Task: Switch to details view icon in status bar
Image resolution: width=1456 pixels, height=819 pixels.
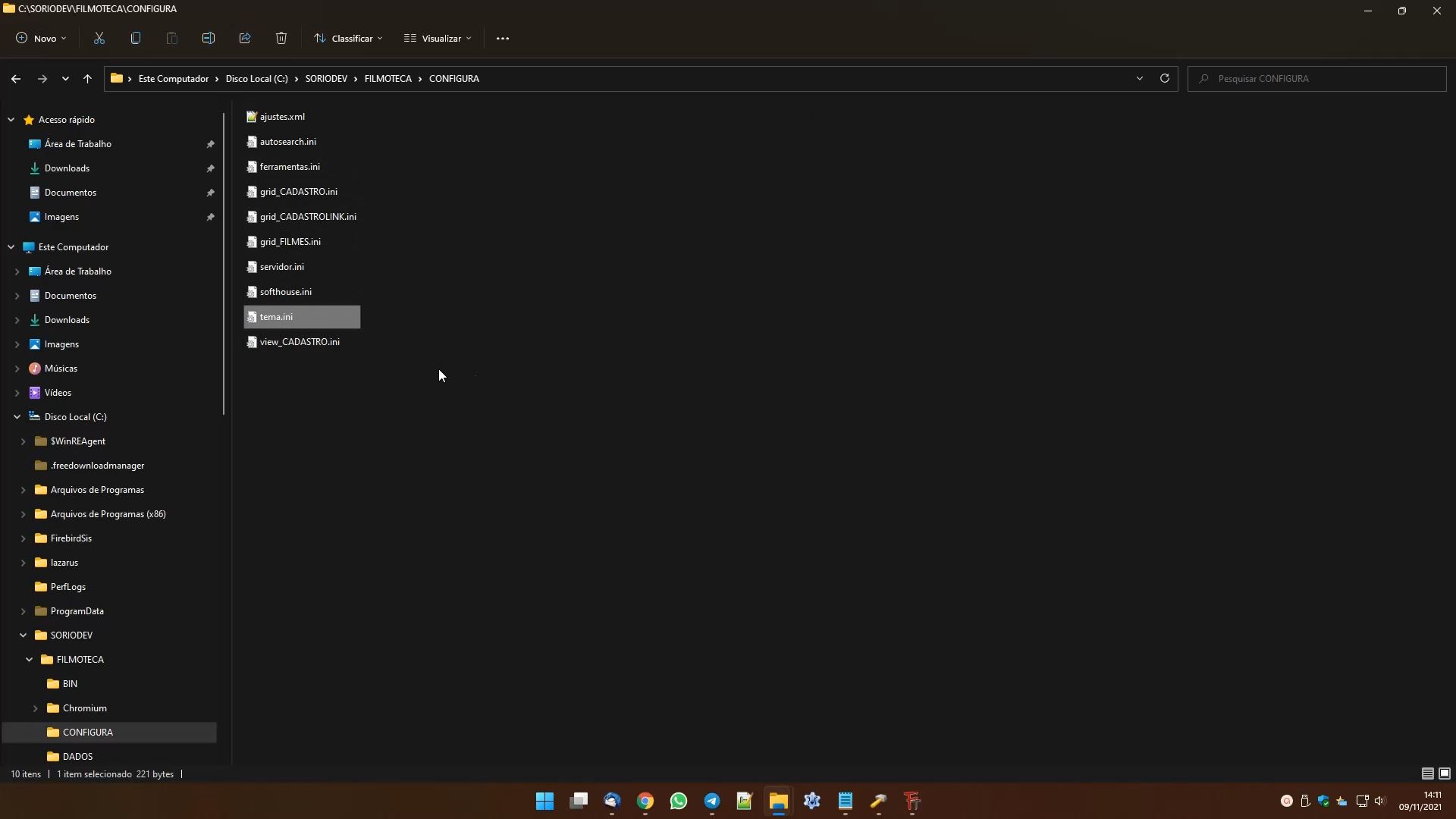Action: [1427, 773]
